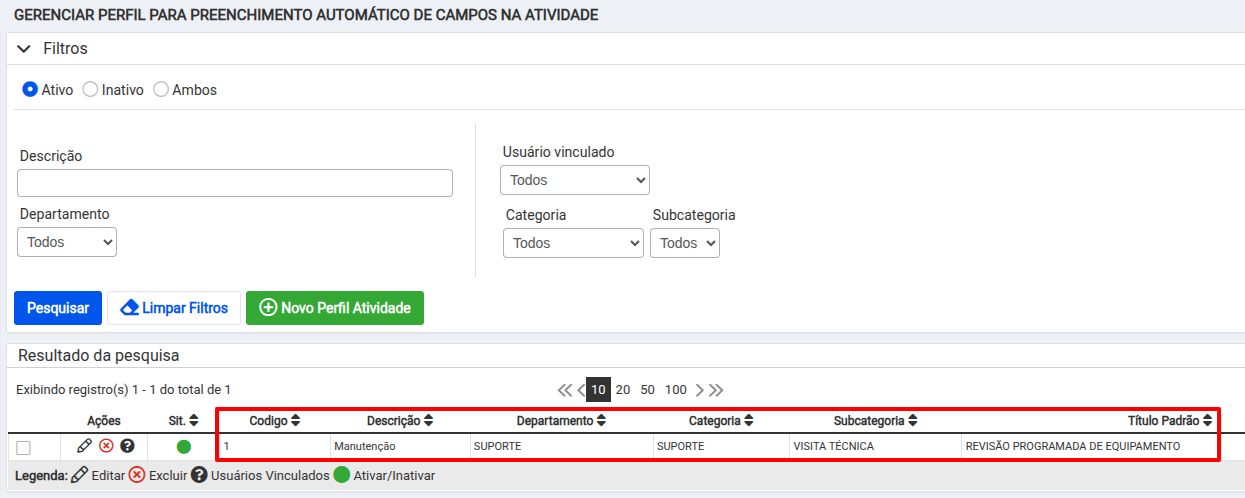The height and width of the screenshot is (498, 1245).
Task: Open linked users question-mark icon in row
Action: pyautogui.click(x=127, y=446)
